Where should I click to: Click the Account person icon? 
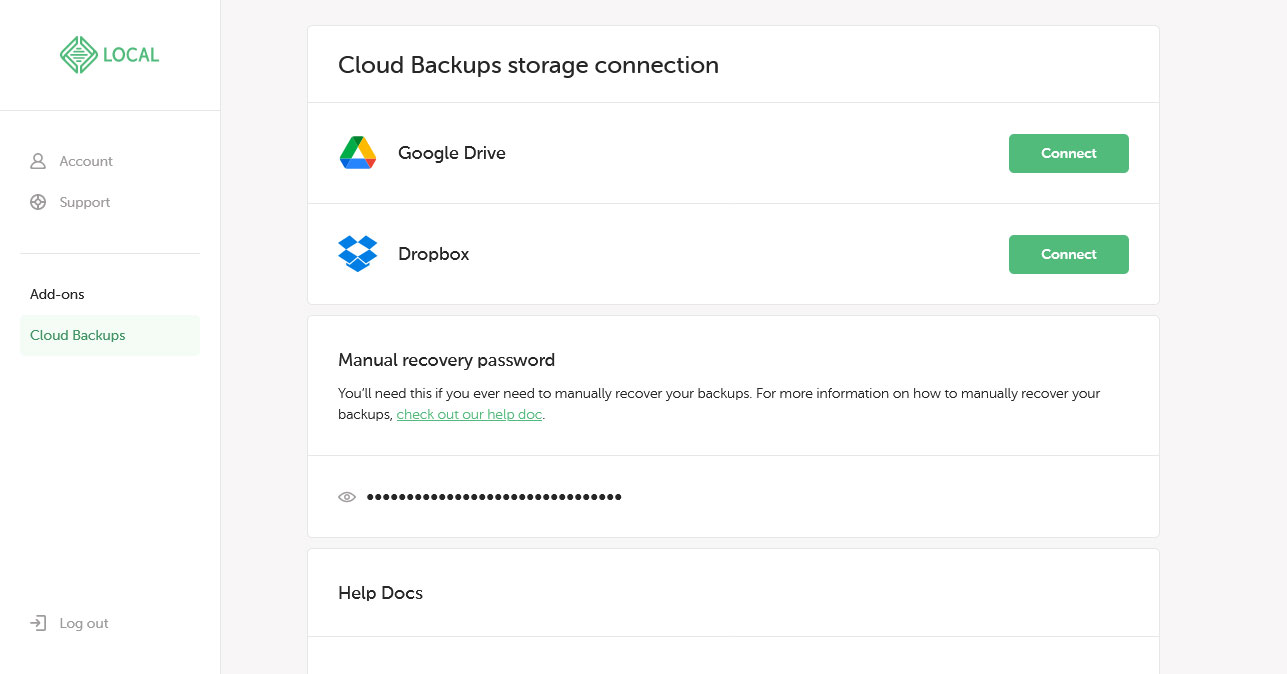coord(38,161)
